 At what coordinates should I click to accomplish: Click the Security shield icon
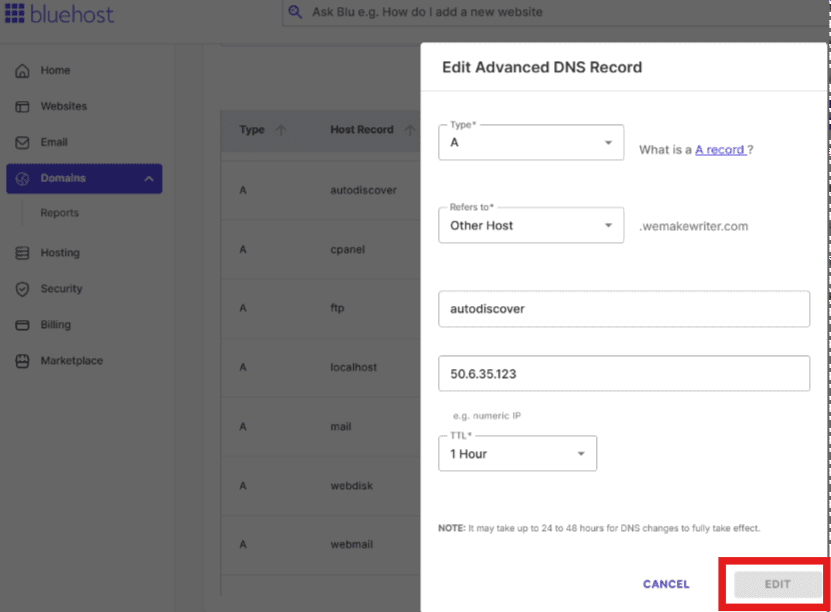[22, 289]
